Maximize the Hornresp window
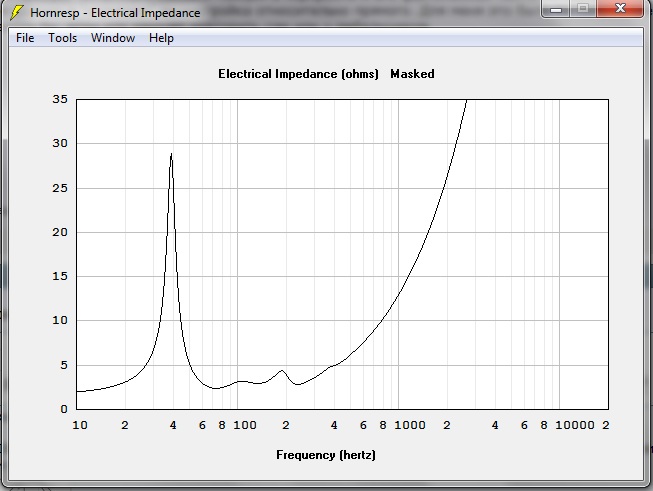 pyautogui.click(x=583, y=9)
